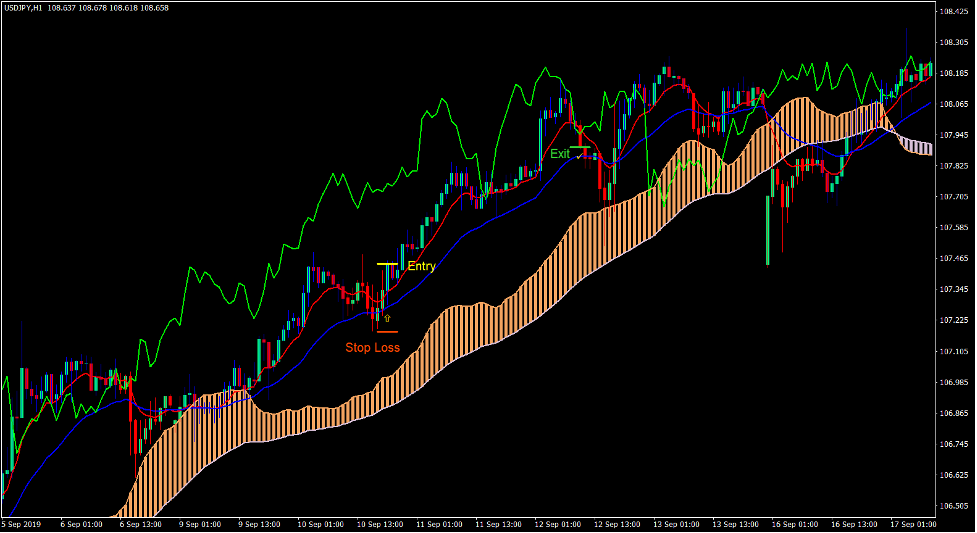Click the orange Stop Loss text label

click(x=372, y=348)
